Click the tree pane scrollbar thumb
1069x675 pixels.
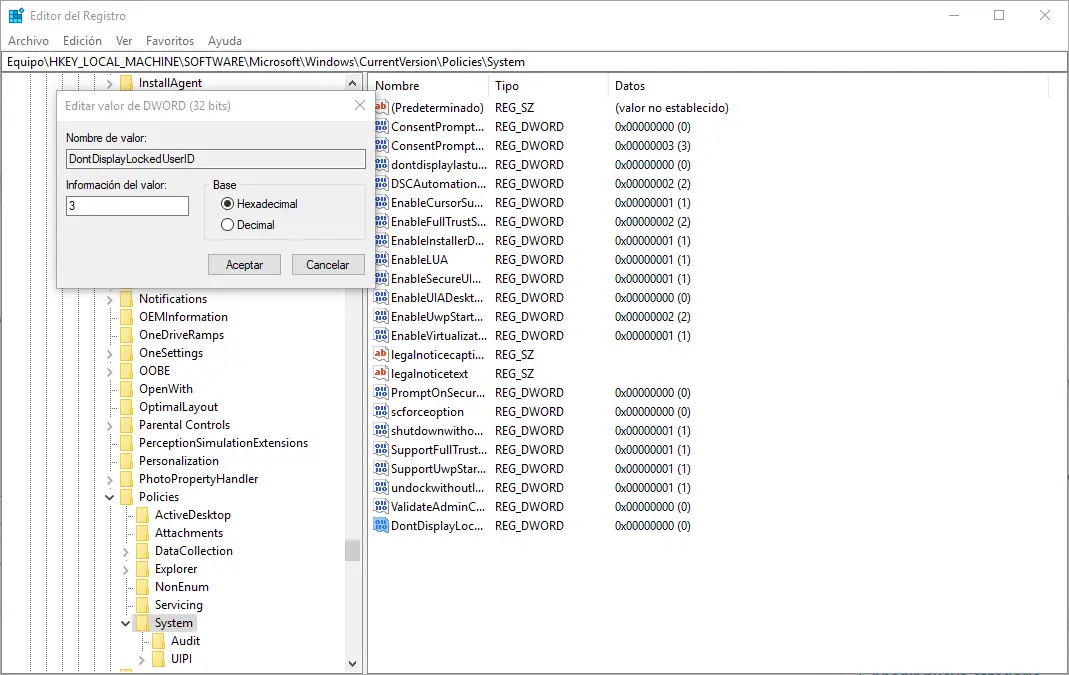352,550
